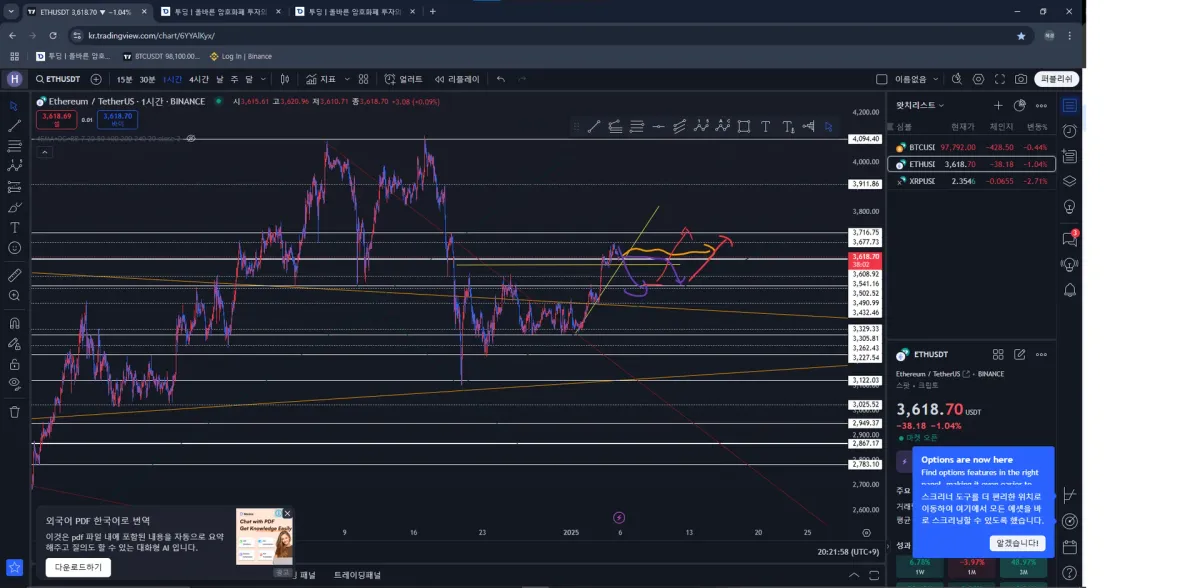This screenshot has height=588, width=1200.
Task: Click the trash remove-objects icon
Action: point(14,411)
